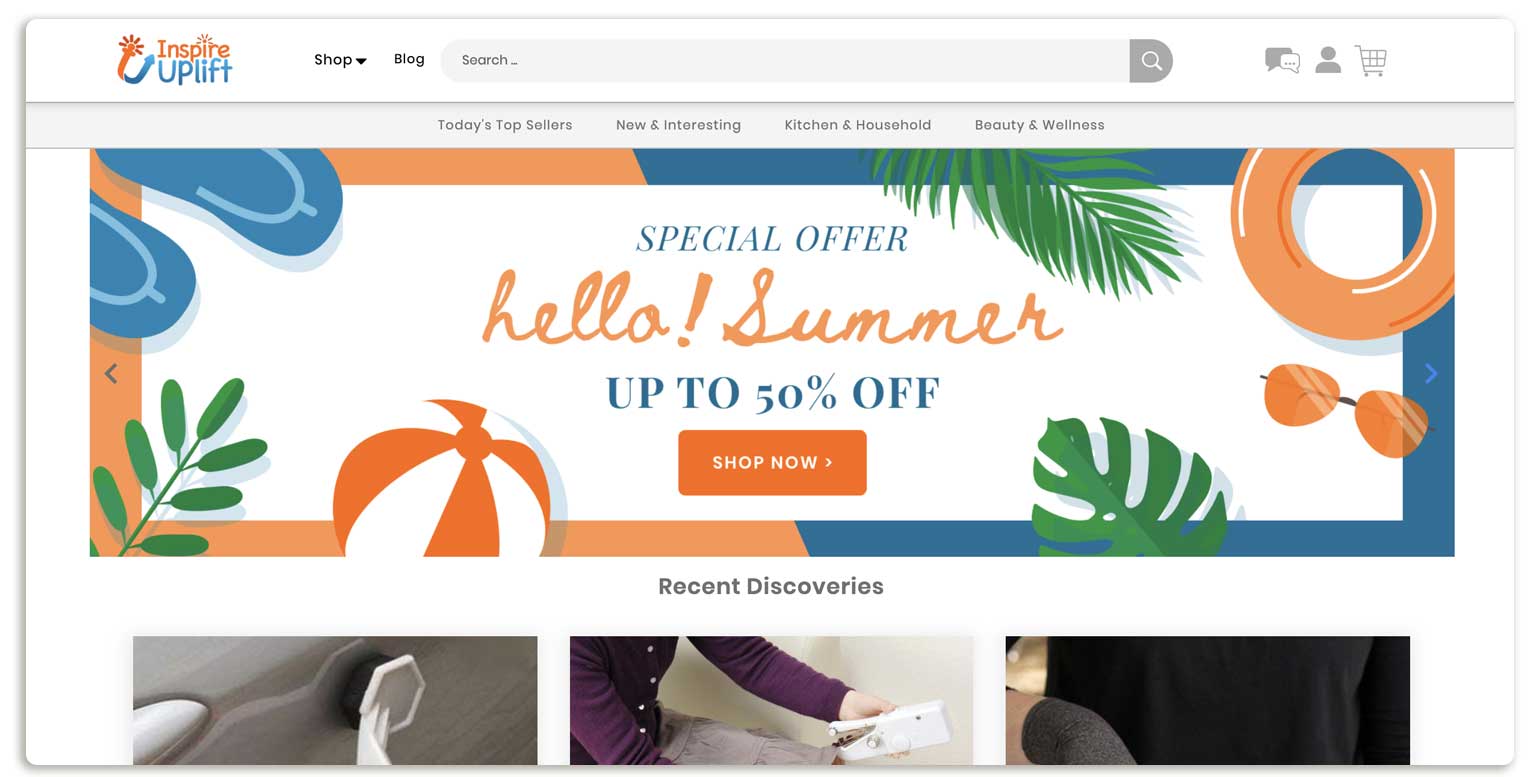View the shopping cart icon

pyautogui.click(x=1371, y=61)
